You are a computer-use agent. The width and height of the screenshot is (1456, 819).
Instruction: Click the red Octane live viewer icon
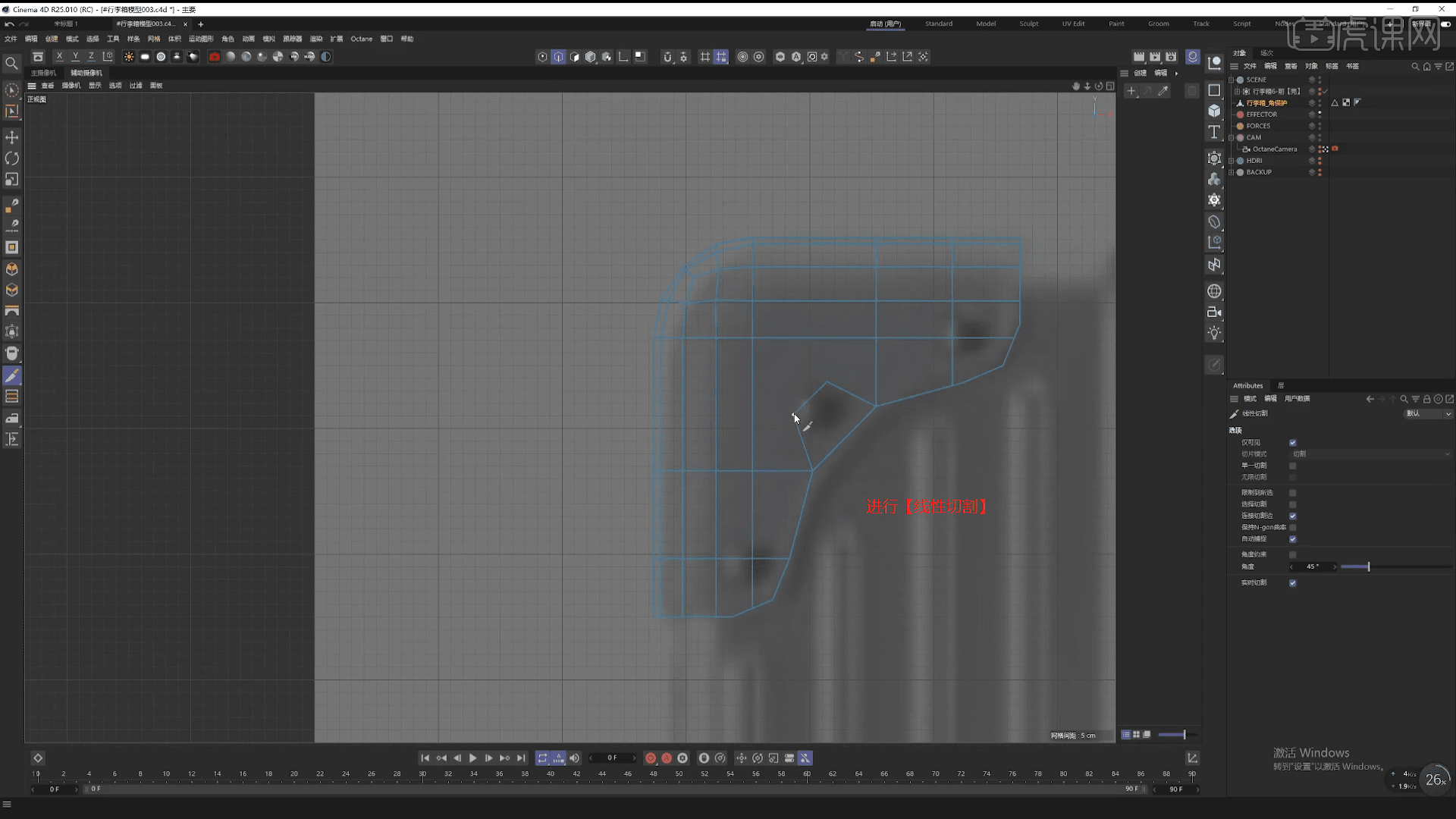[x=215, y=57]
